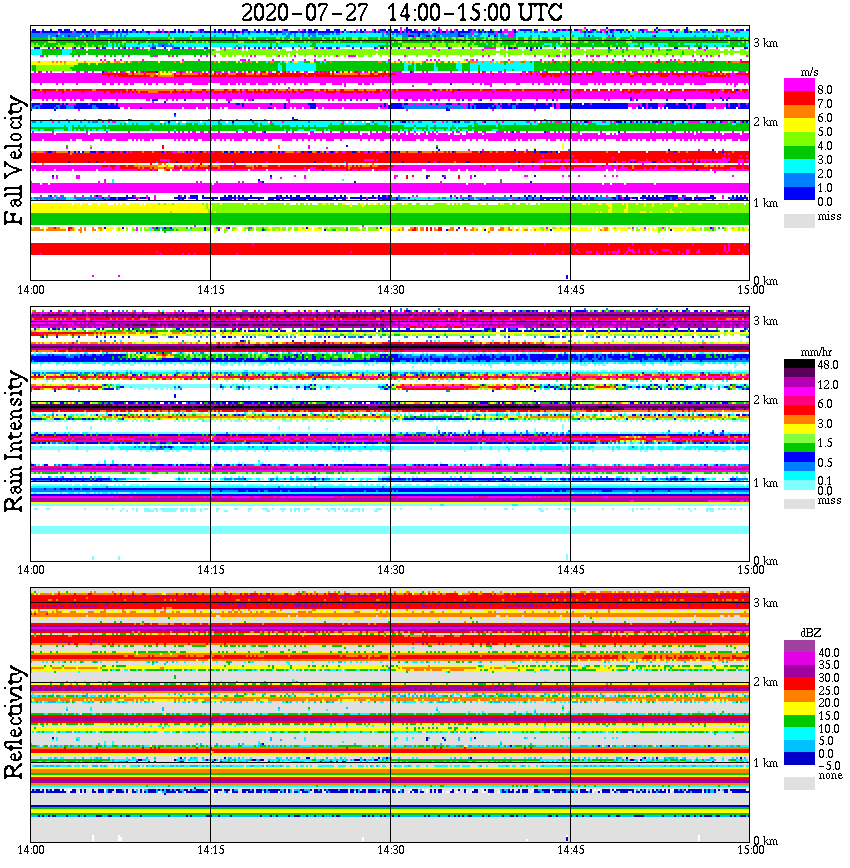850x868 pixels.
Task: Click the "1.0" value in the m/s legend
Action: (825, 188)
